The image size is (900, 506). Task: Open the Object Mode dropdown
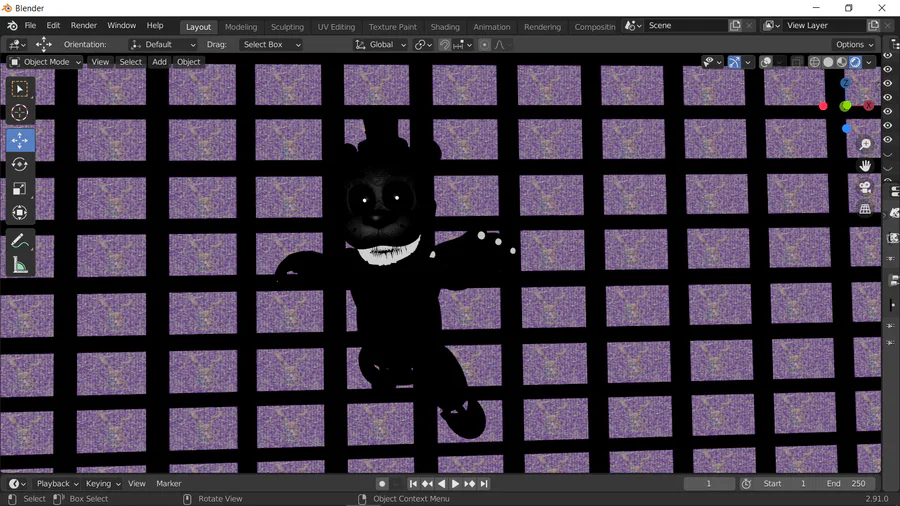pyautogui.click(x=45, y=62)
